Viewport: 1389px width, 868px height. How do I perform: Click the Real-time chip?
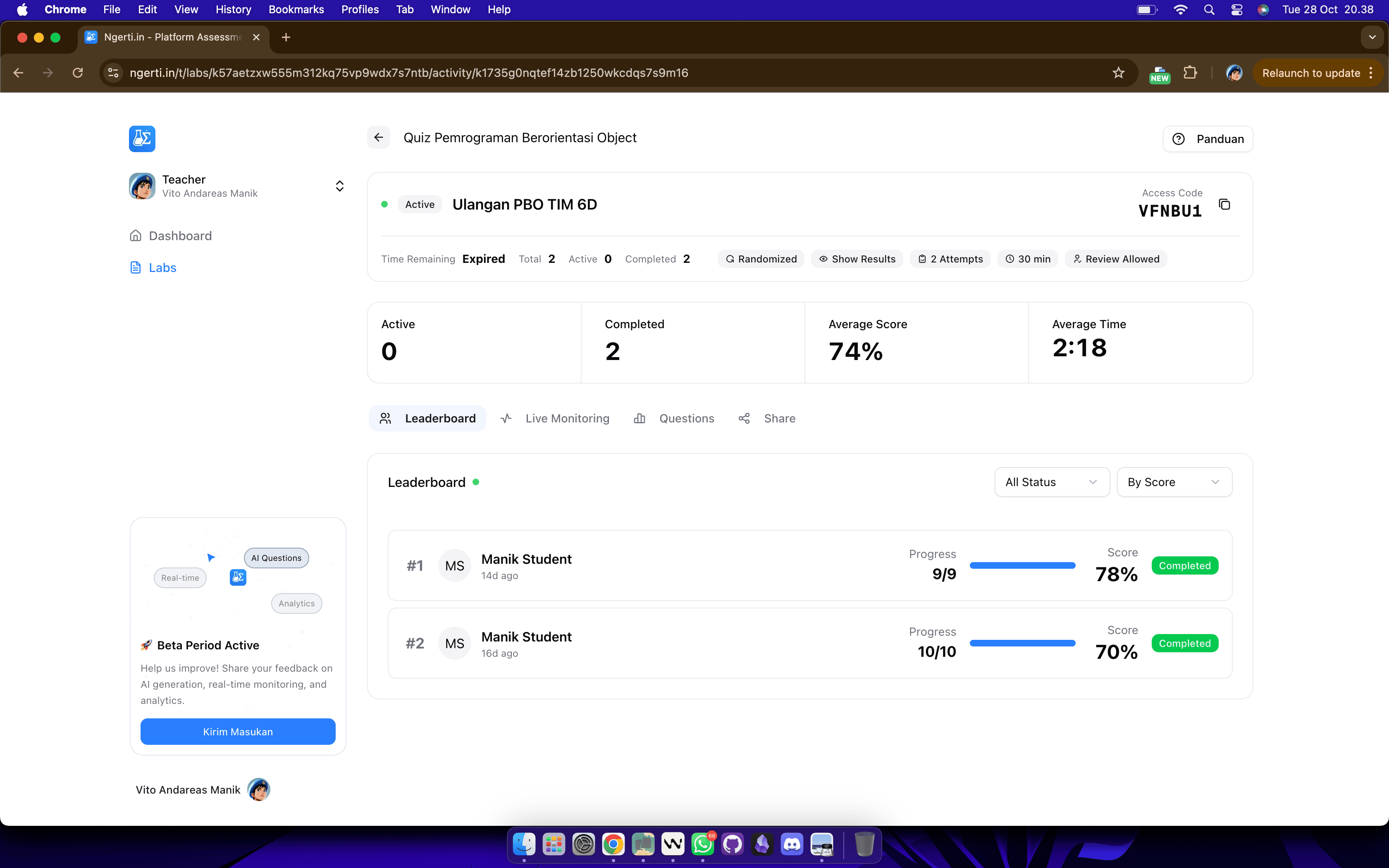pos(180,577)
